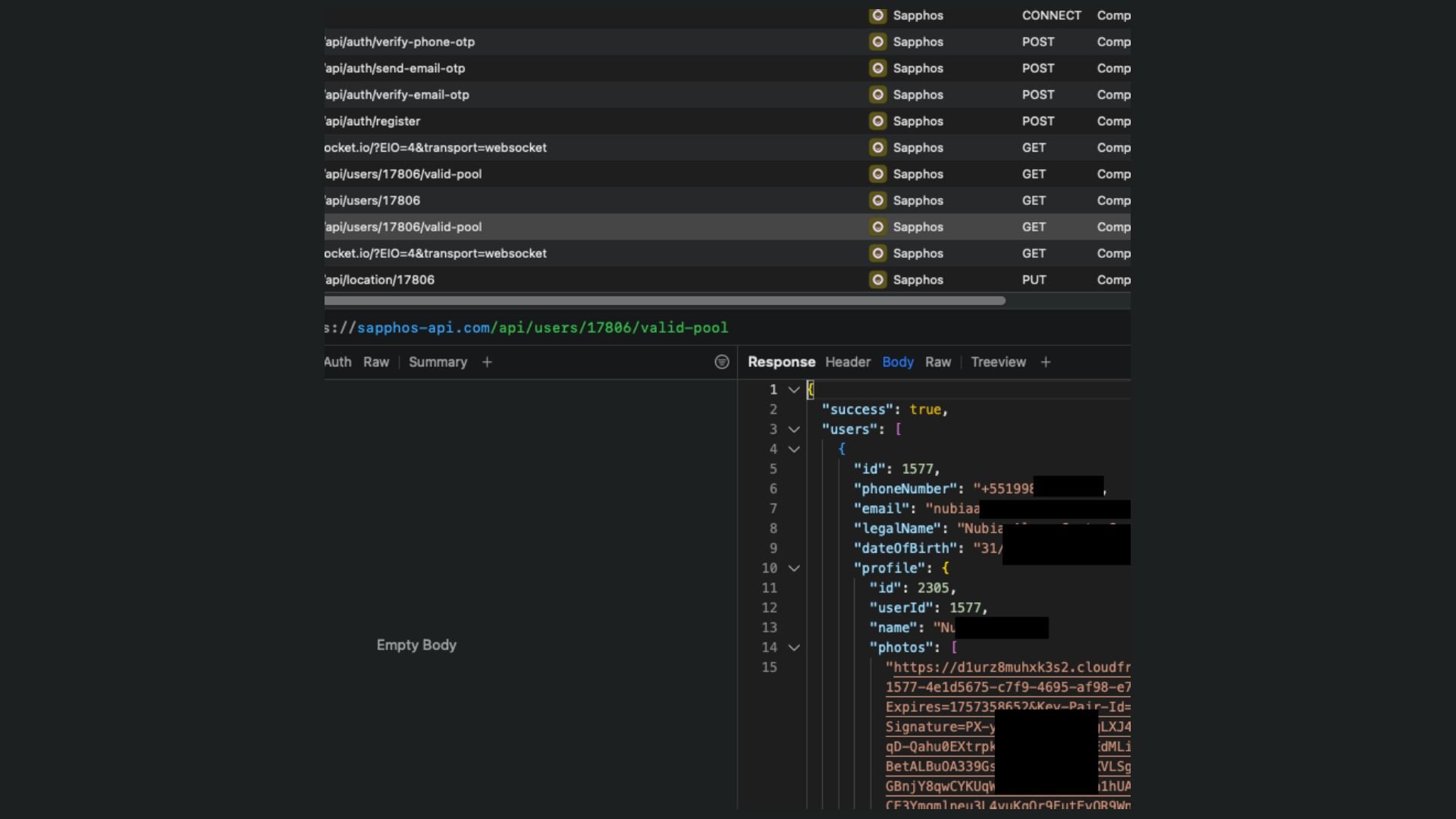Screen dimensions: 1456x819
Task: Click Sapphos icon beside verify-phone-otp request
Action: (877, 42)
